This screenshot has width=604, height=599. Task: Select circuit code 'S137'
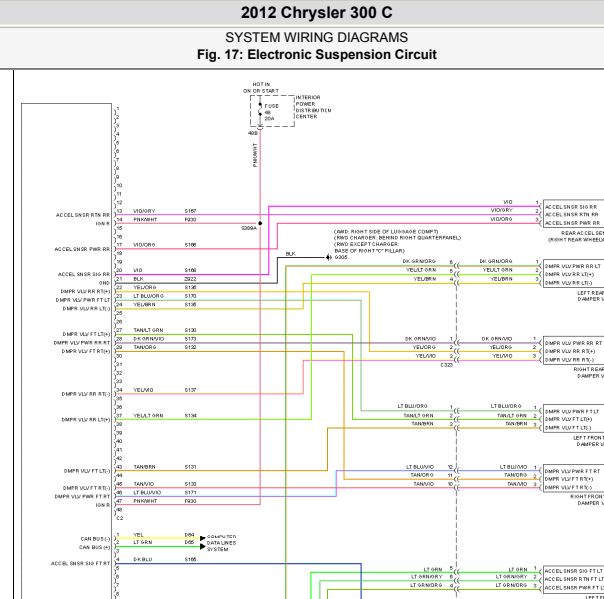click(190, 390)
